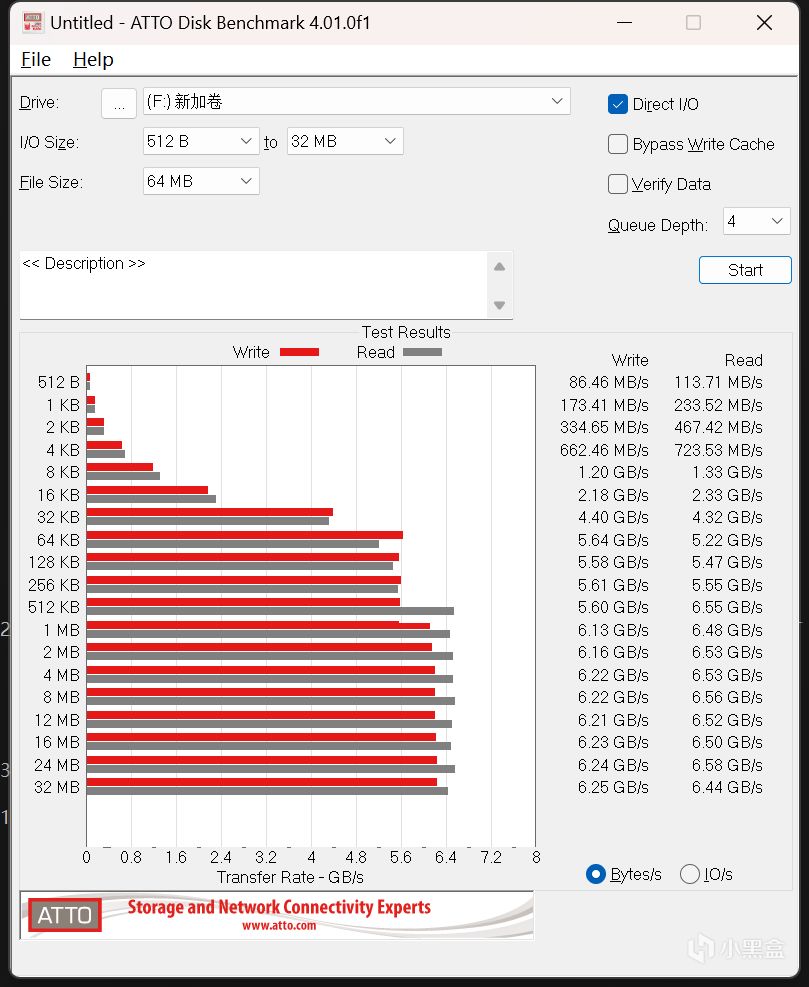Enable Bypass Write Cache checkbox

618,144
